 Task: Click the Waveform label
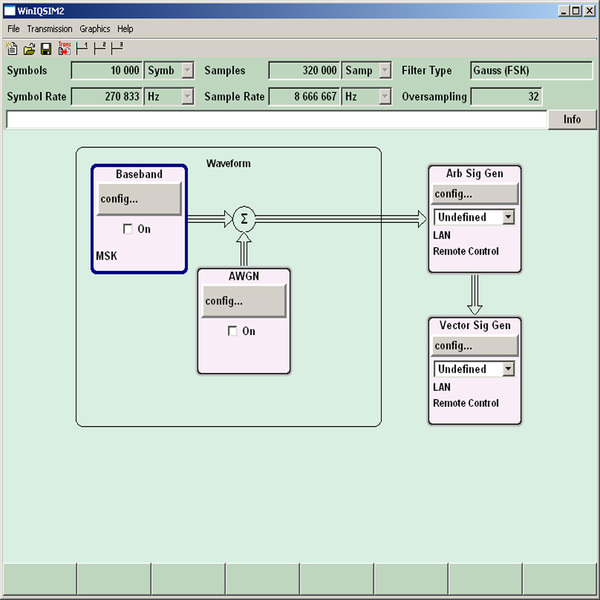tap(228, 163)
